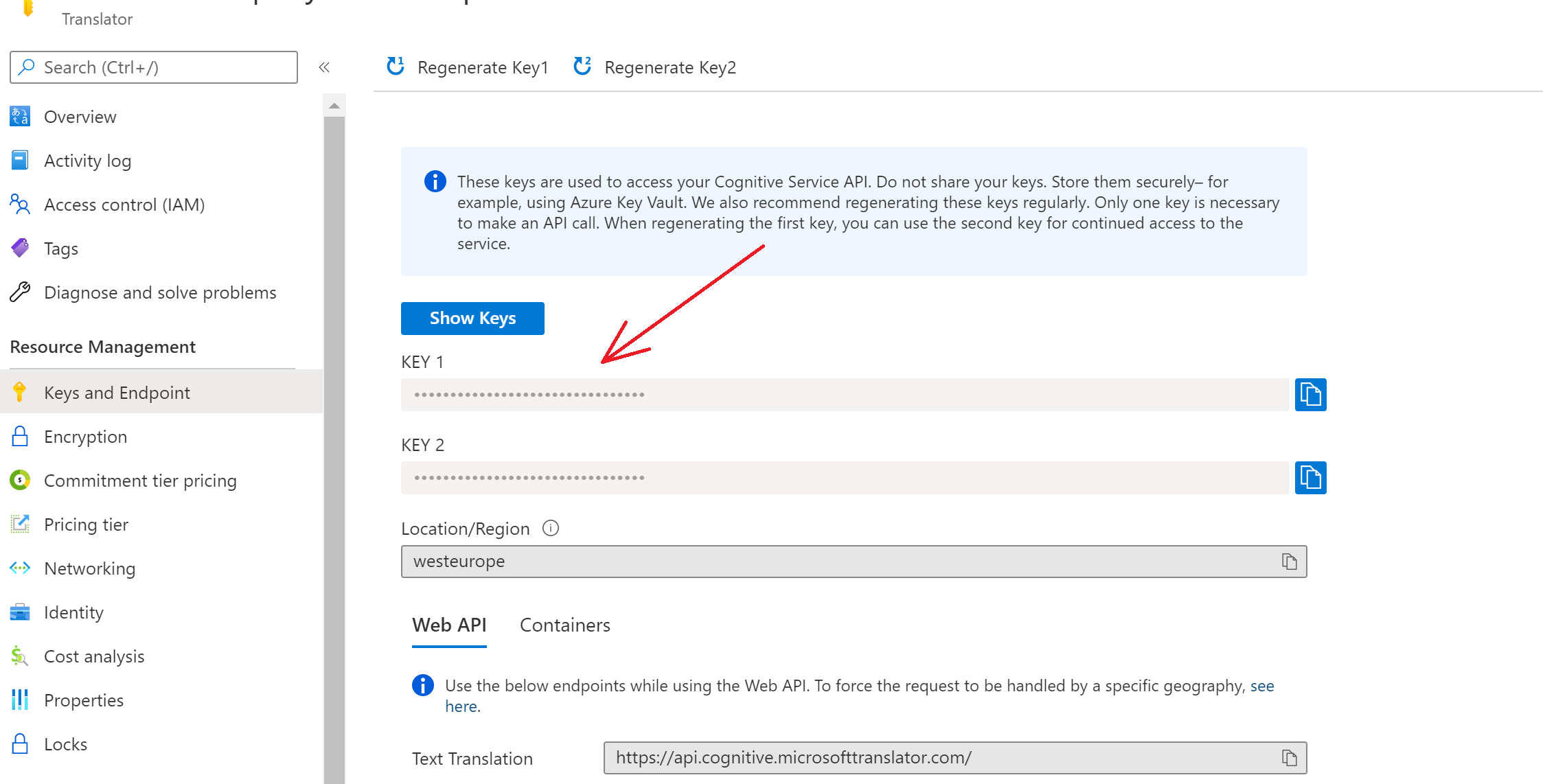Click the copy icon for KEY 2
Viewport: 1543px width, 784px height.
1310,478
